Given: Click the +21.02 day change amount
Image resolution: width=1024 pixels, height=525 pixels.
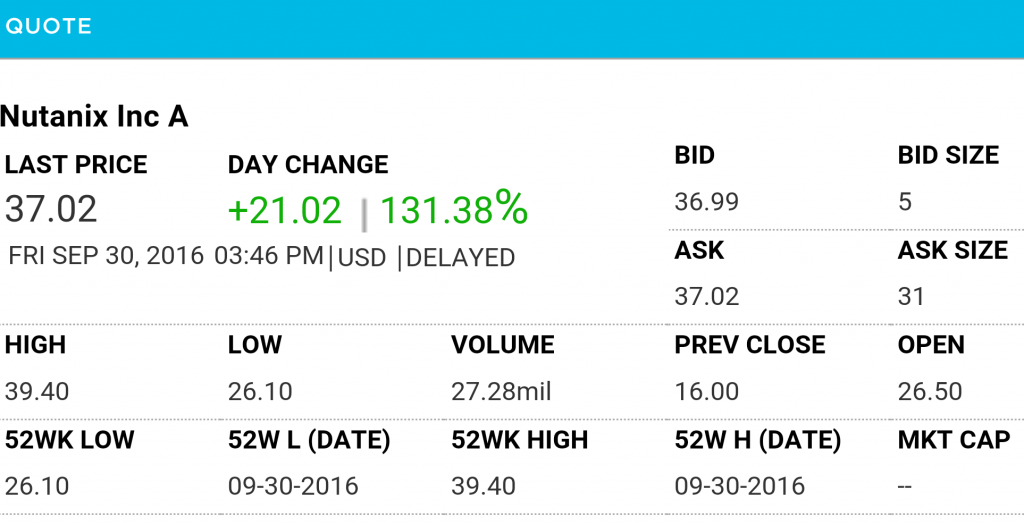Looking at the screenshot, I should [x=285, y=210].
